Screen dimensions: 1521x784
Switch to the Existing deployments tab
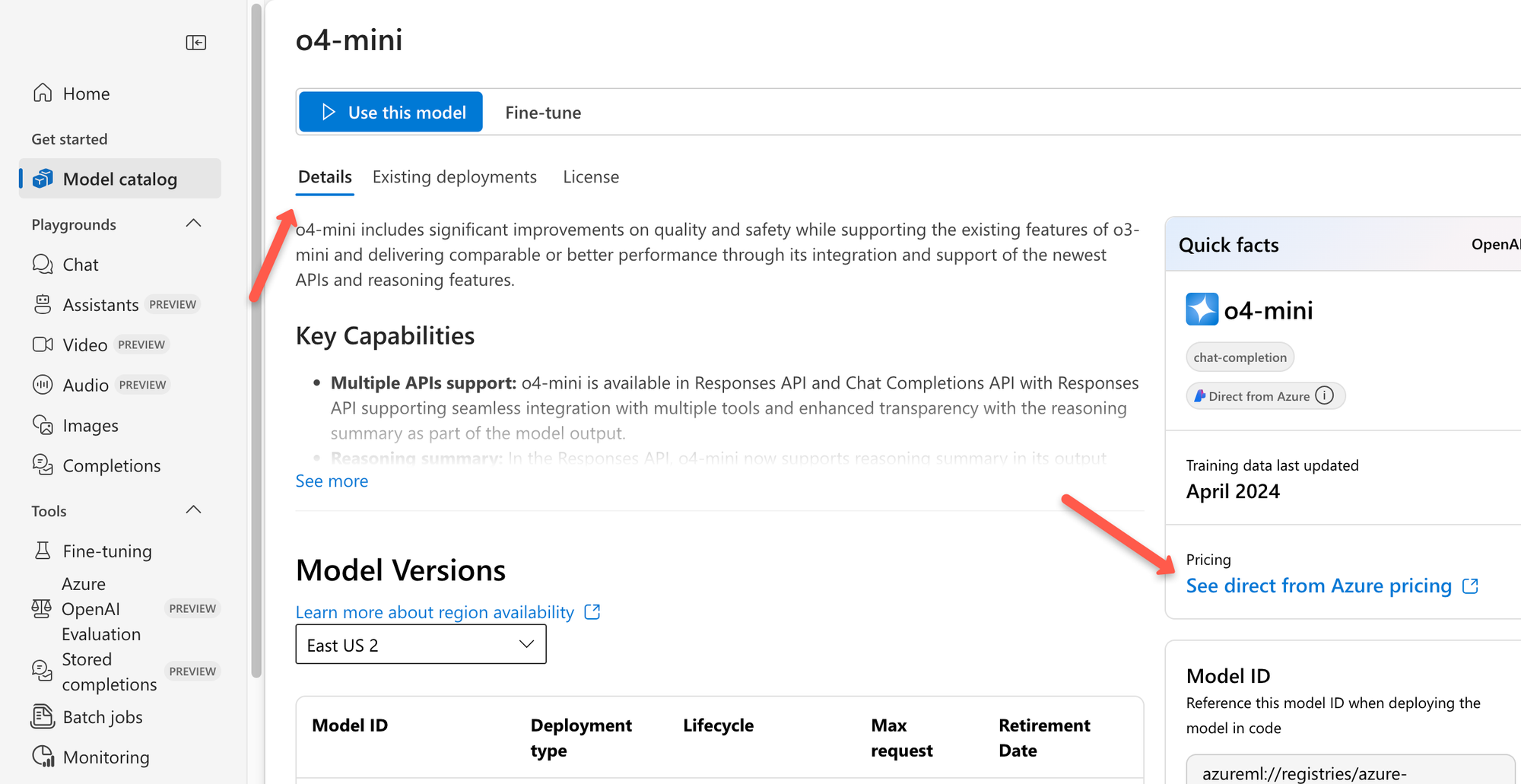[x=454, y=176]
